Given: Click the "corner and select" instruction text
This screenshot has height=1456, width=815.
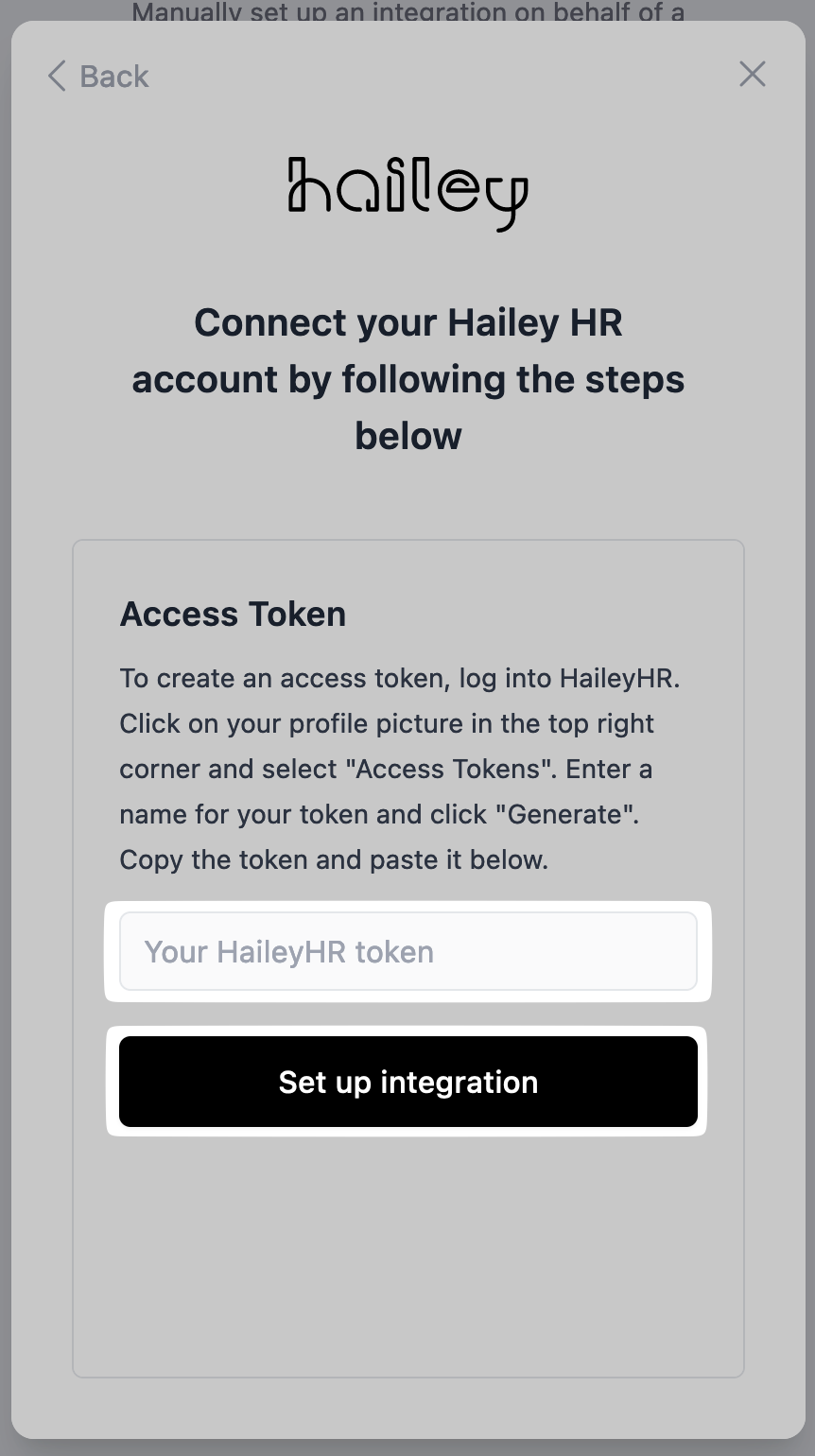Looking at the screenshot, I should 233,770.
